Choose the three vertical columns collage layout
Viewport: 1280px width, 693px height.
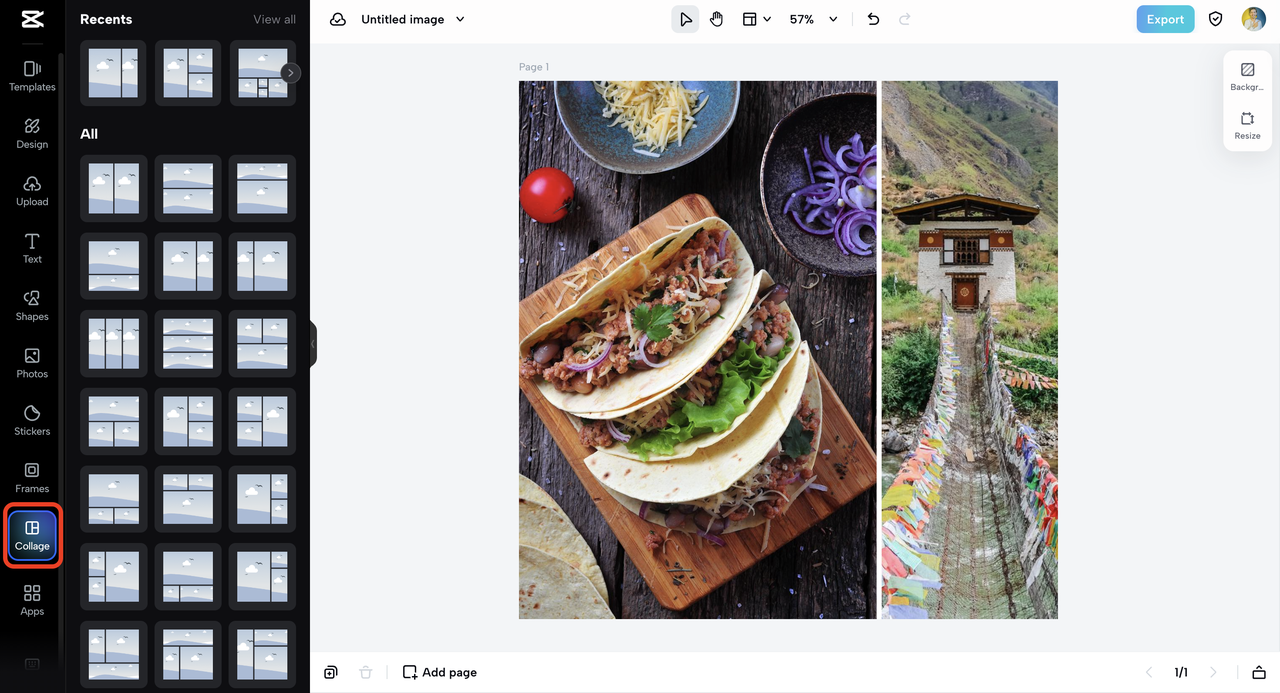[113, 343]
